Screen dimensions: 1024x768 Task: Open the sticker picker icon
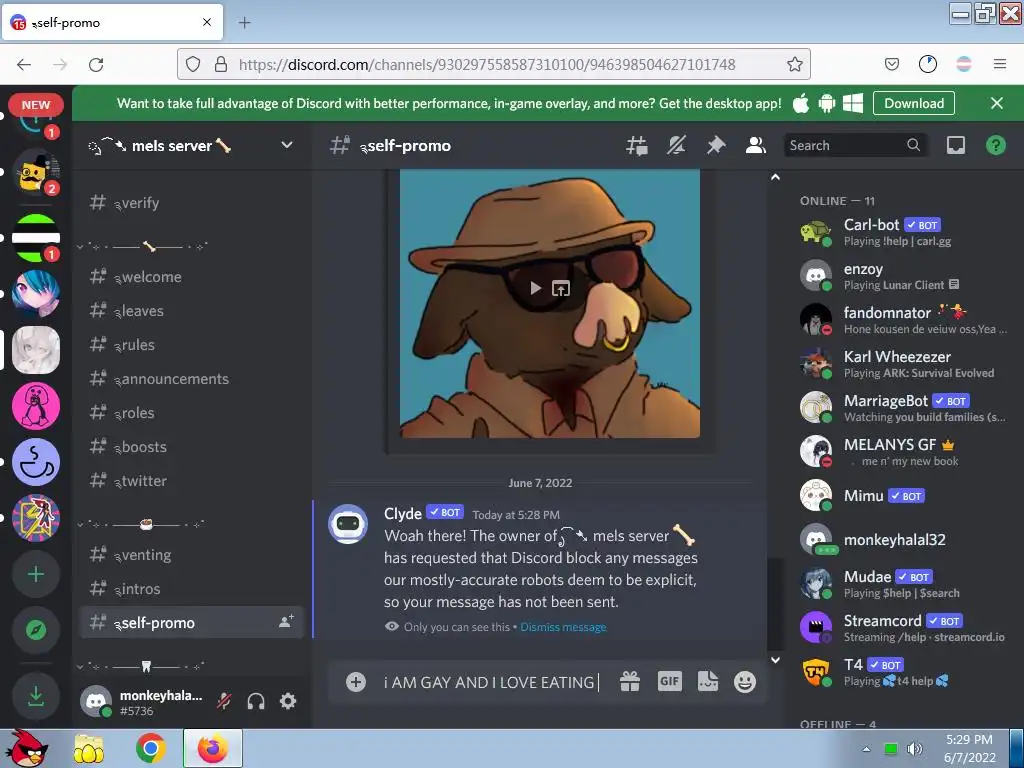(708, 682)
